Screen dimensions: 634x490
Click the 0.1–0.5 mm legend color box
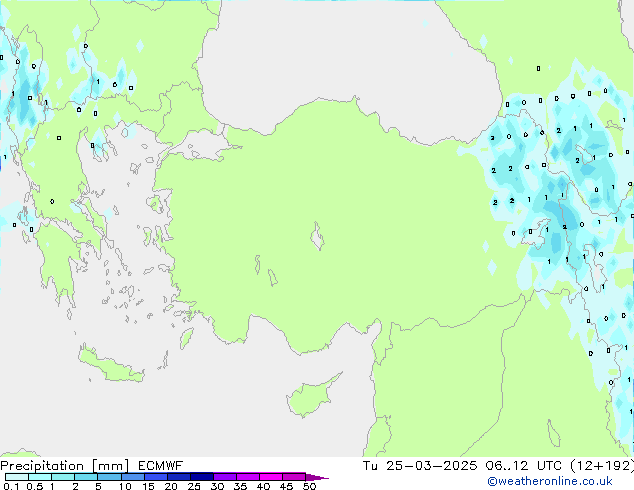click(x=17, y=477)
